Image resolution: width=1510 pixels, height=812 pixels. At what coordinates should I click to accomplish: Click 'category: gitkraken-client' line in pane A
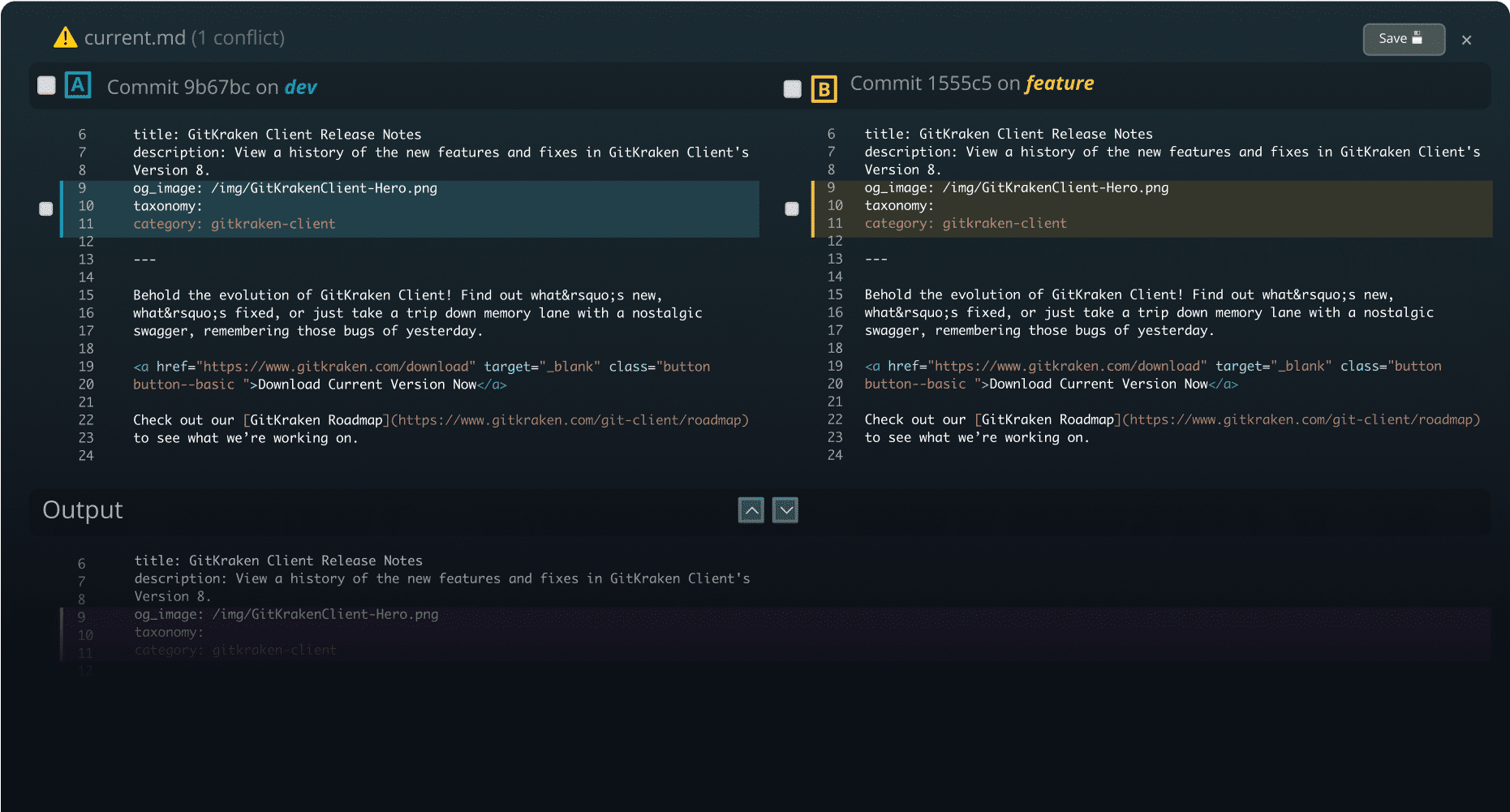pyautogui.click(x=234, y=224)
